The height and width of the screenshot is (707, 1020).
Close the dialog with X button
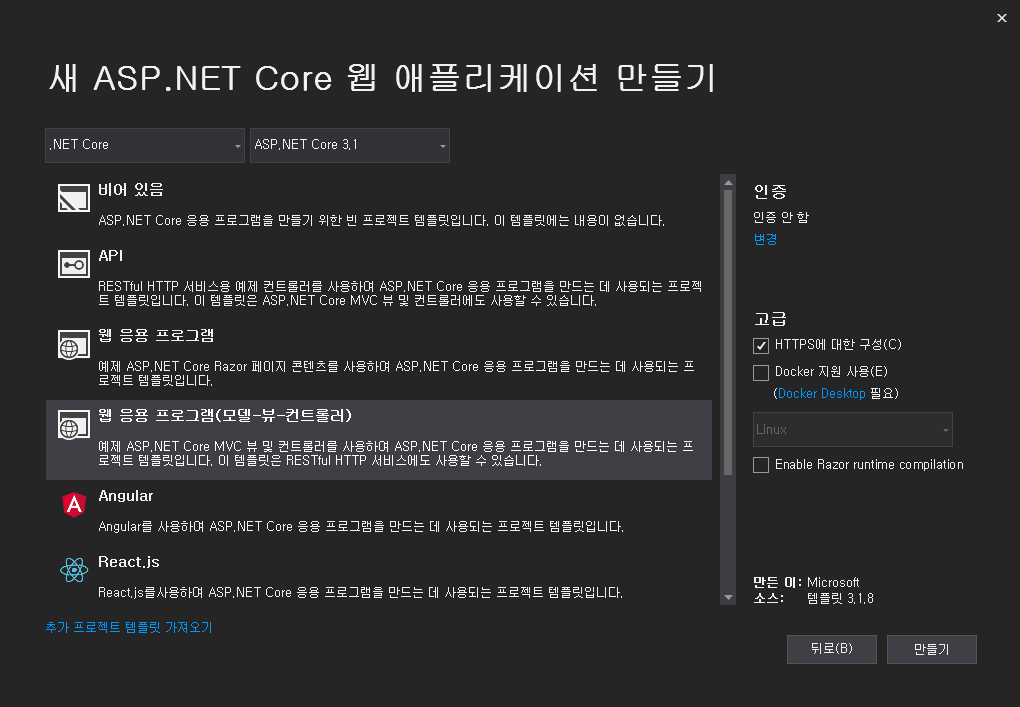click(1002, 18)
